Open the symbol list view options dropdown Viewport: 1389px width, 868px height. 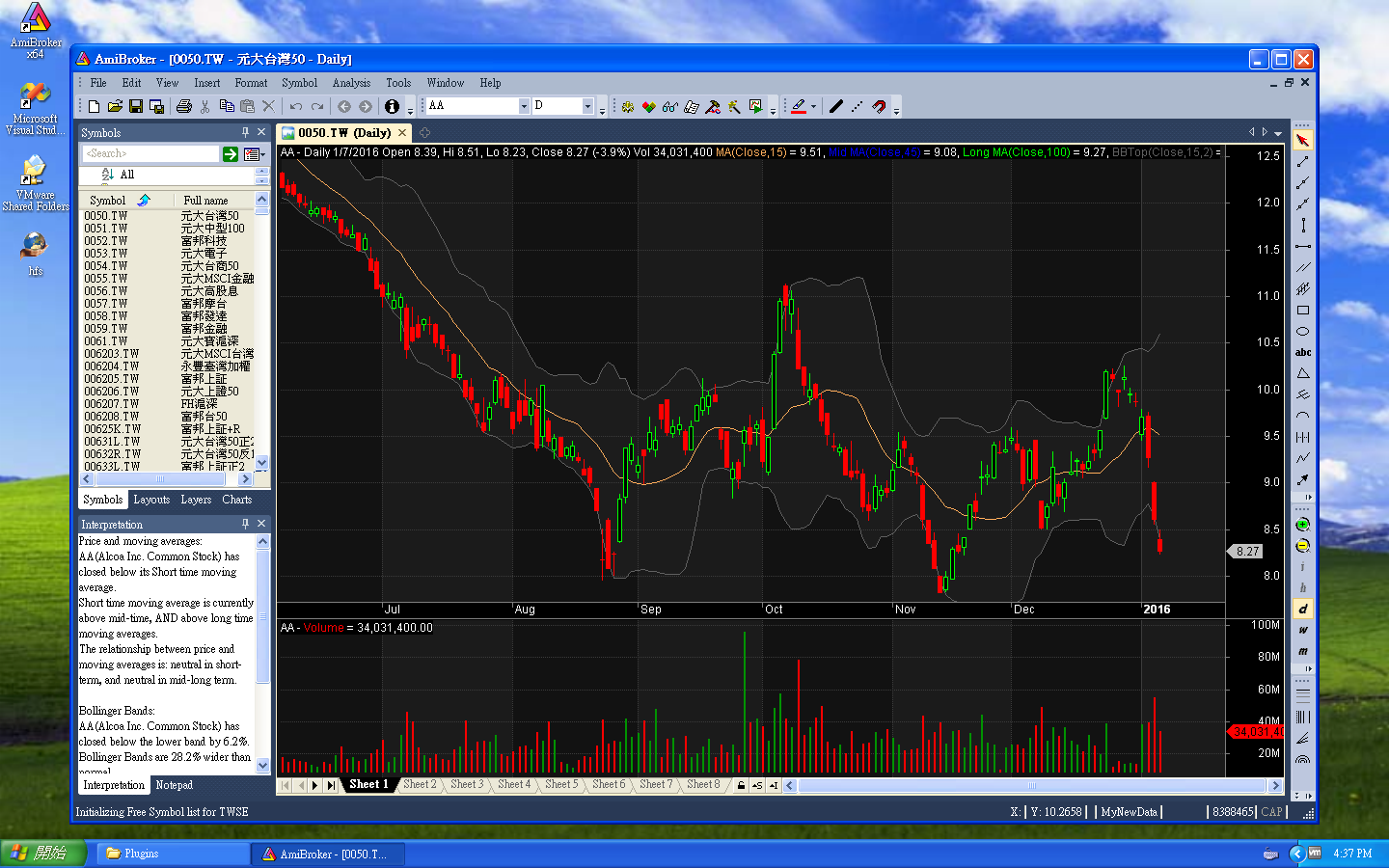[254, 154]
